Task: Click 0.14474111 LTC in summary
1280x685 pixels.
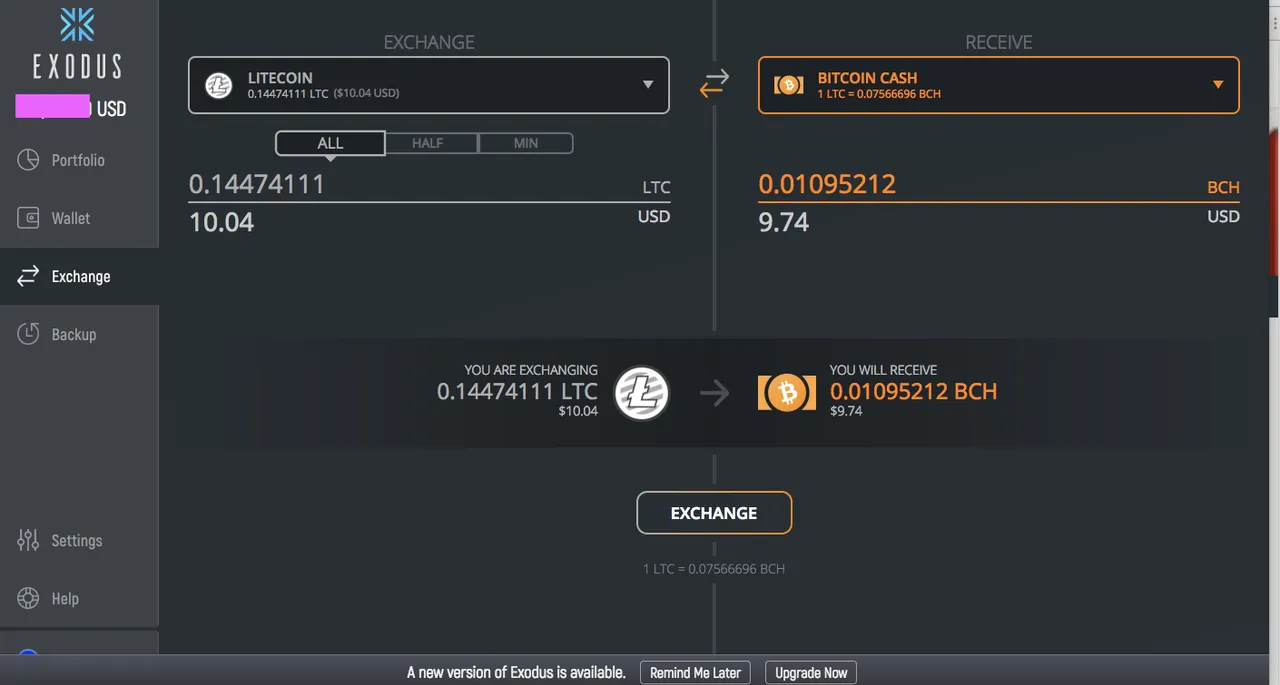Action: coord(517,391)
